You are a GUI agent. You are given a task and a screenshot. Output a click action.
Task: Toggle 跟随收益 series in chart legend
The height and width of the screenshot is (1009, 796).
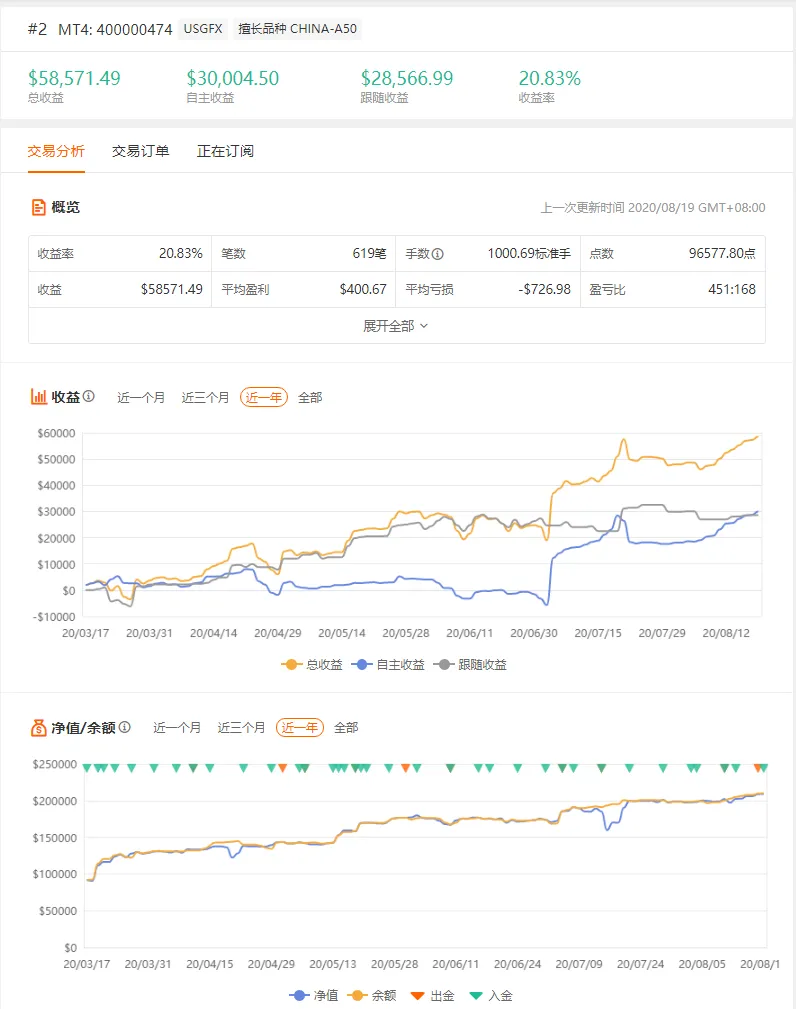click(x=470, y=665)
